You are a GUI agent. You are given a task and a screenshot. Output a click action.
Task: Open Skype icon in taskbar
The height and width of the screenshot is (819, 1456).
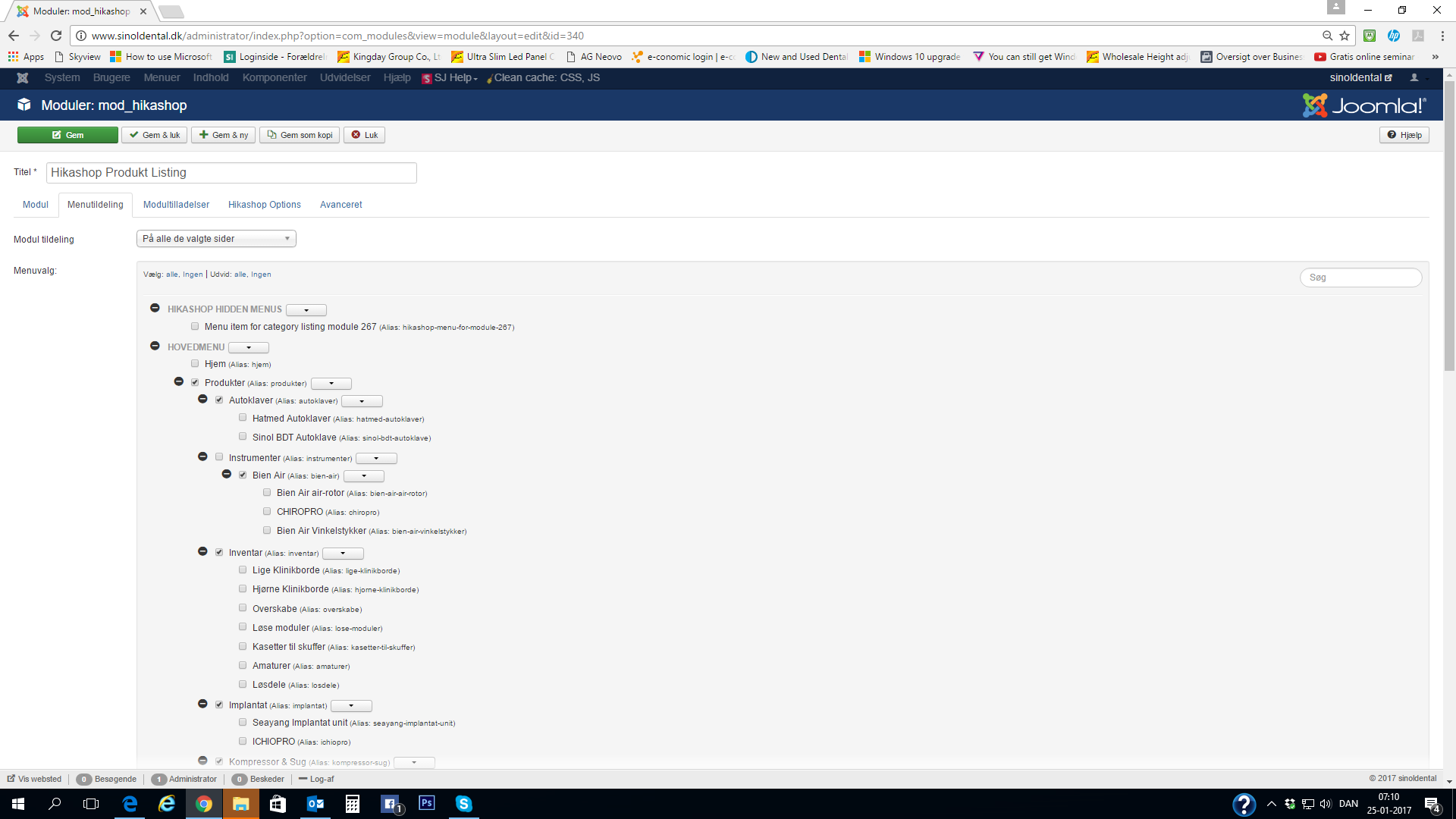(463, 803)
